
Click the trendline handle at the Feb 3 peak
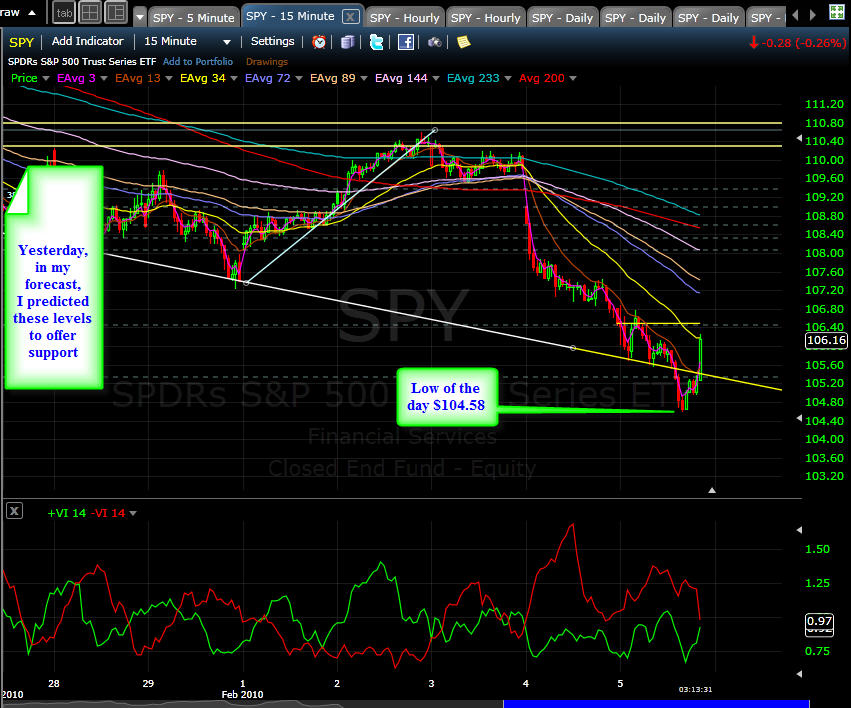(x=435, y=130)
